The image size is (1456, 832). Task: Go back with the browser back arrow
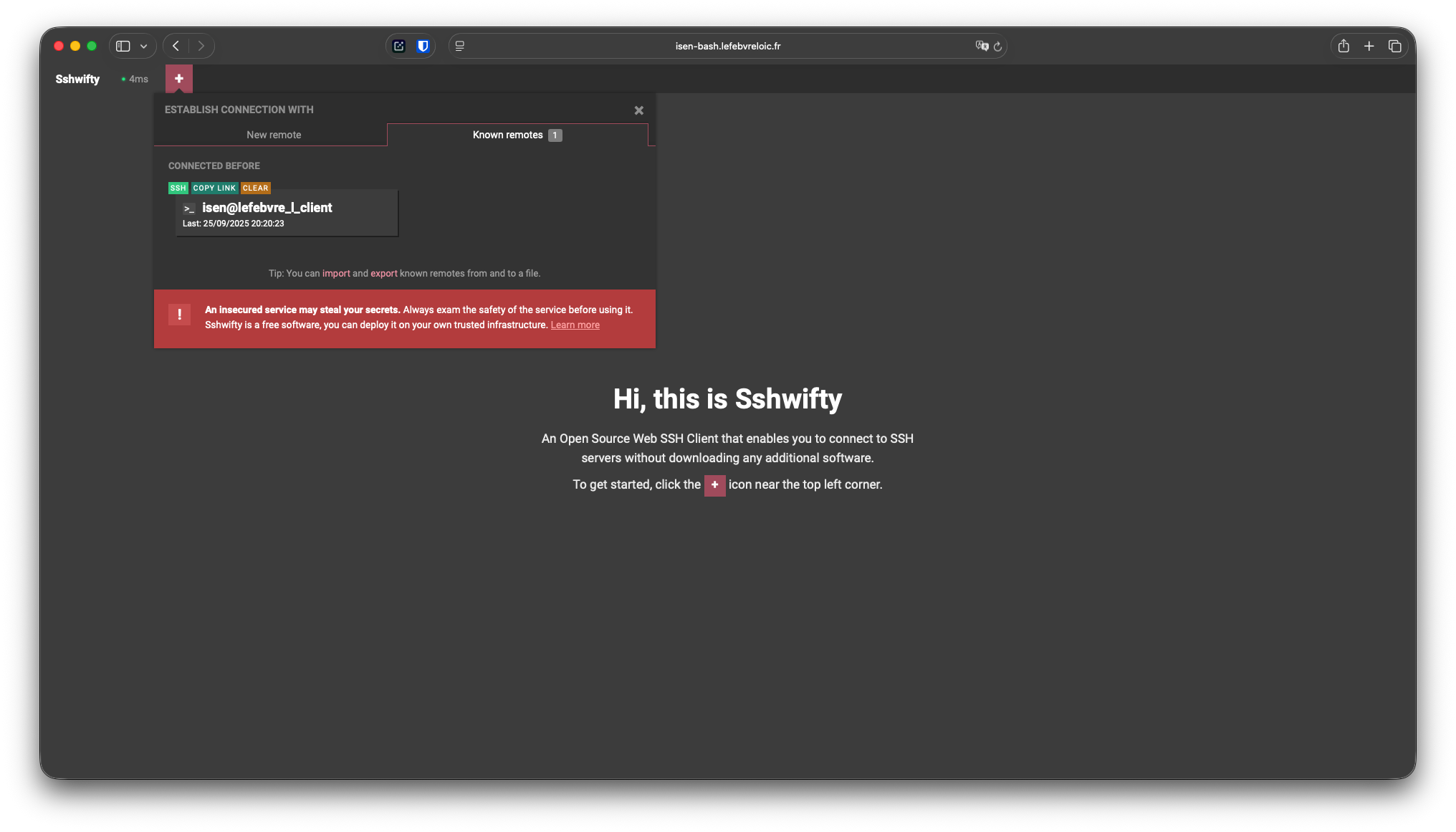click(176, 46)
